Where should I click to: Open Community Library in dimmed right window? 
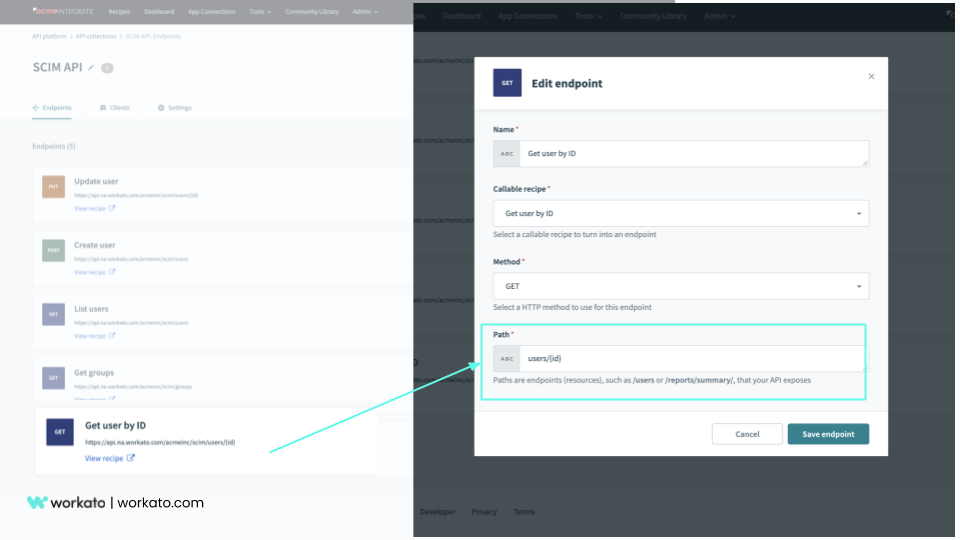click(653, 16)
